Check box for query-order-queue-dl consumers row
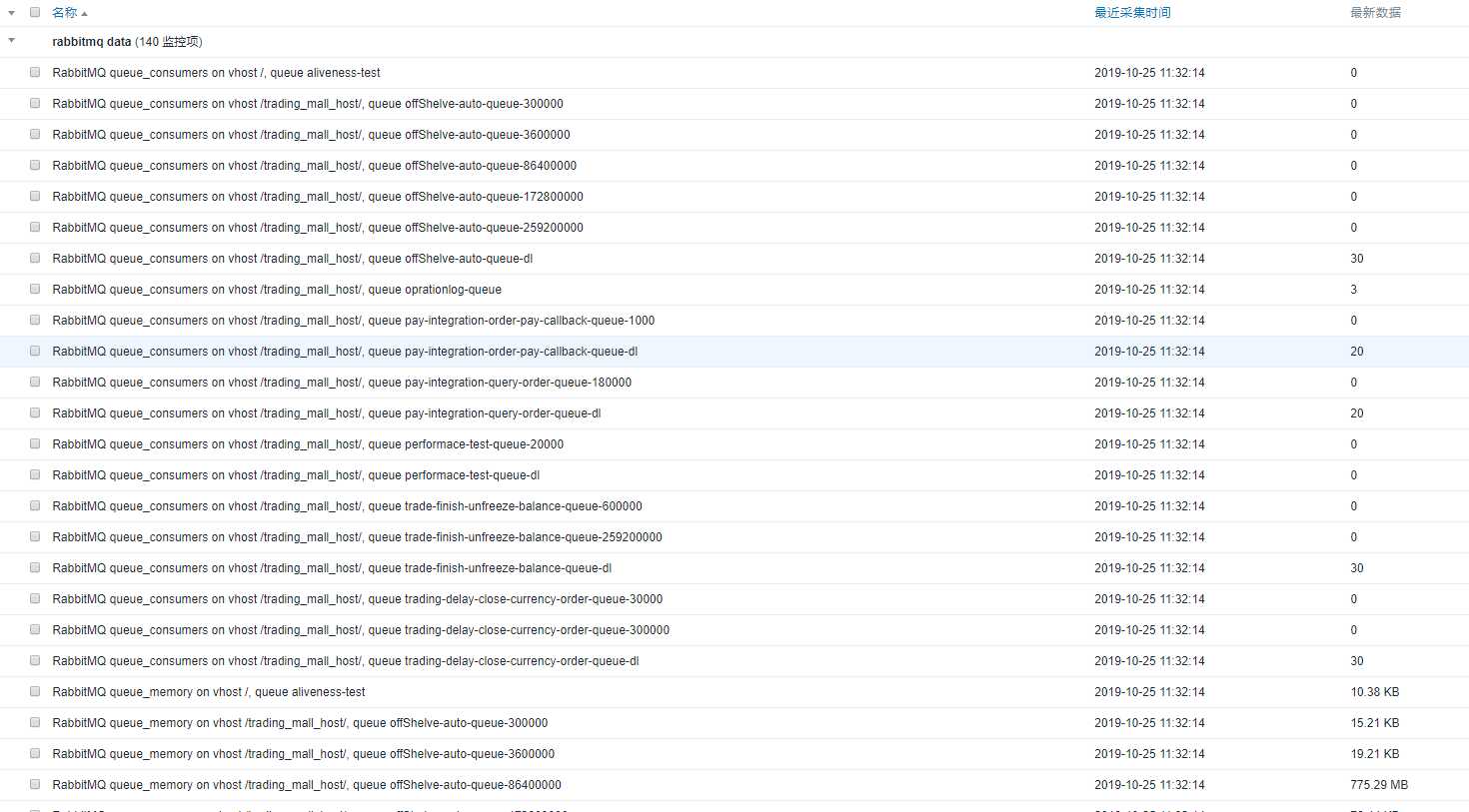Viewport: 1469px width, 812px height. coord(35,412)
